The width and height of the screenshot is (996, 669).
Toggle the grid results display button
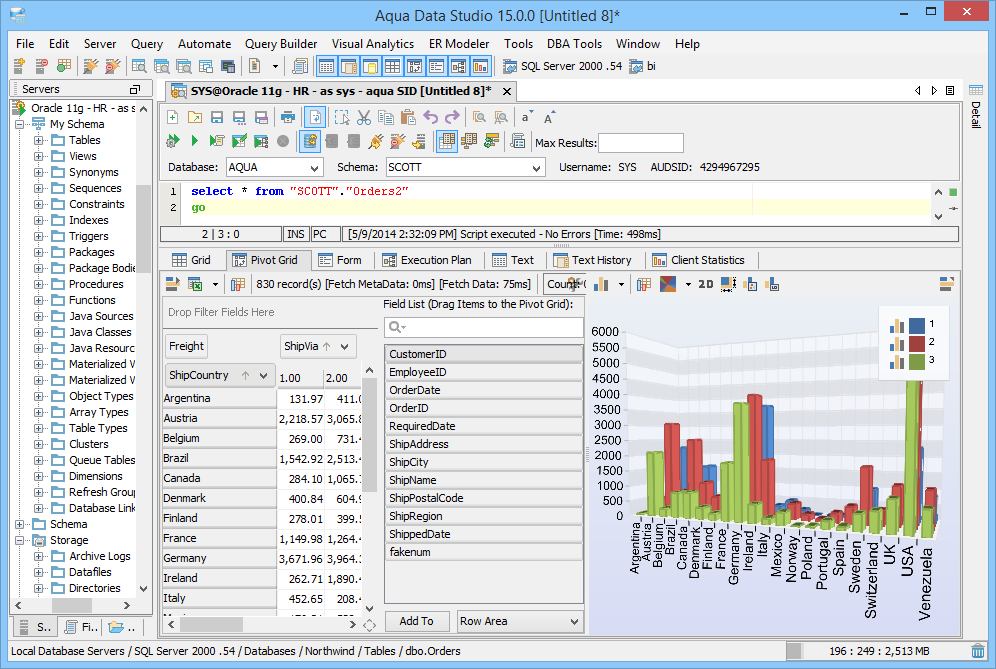pos(447,141)
